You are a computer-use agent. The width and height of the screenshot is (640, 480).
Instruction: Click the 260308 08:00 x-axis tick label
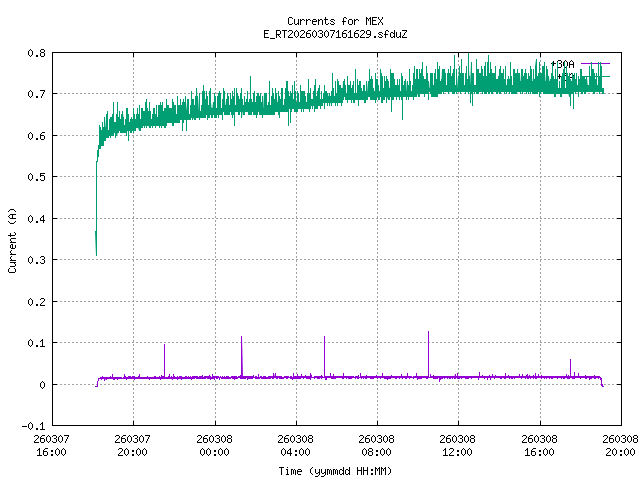[x=376, y=445]
